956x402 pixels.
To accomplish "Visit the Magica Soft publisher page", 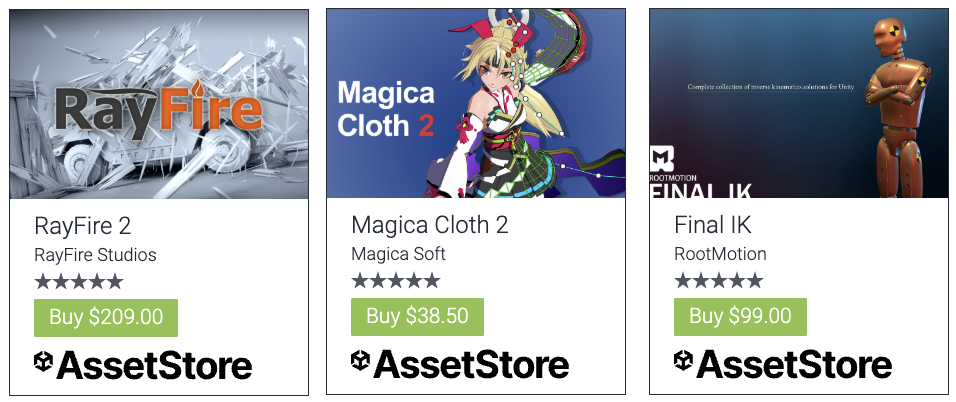I will coord(399,253).
